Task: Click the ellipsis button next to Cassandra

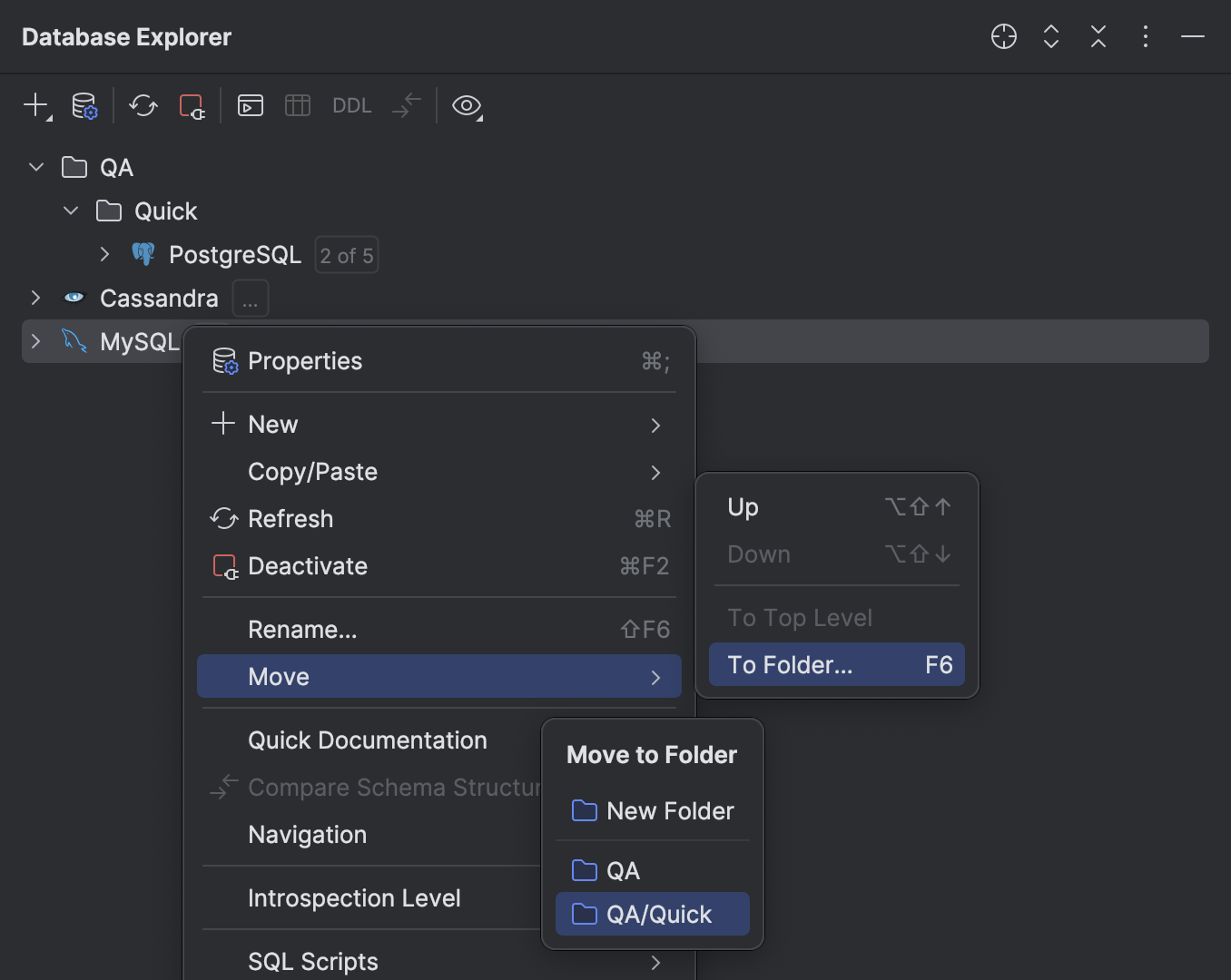Action: pyautogui.click(x=250, y=298)
